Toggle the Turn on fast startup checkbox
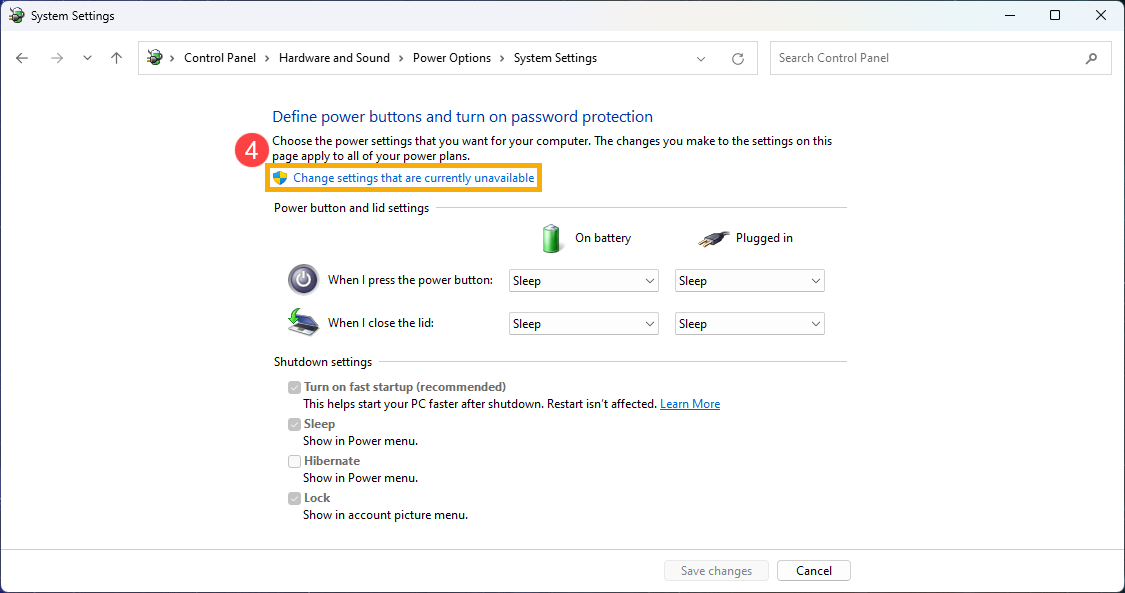The image size is (1125, 593). coord(294,387)
